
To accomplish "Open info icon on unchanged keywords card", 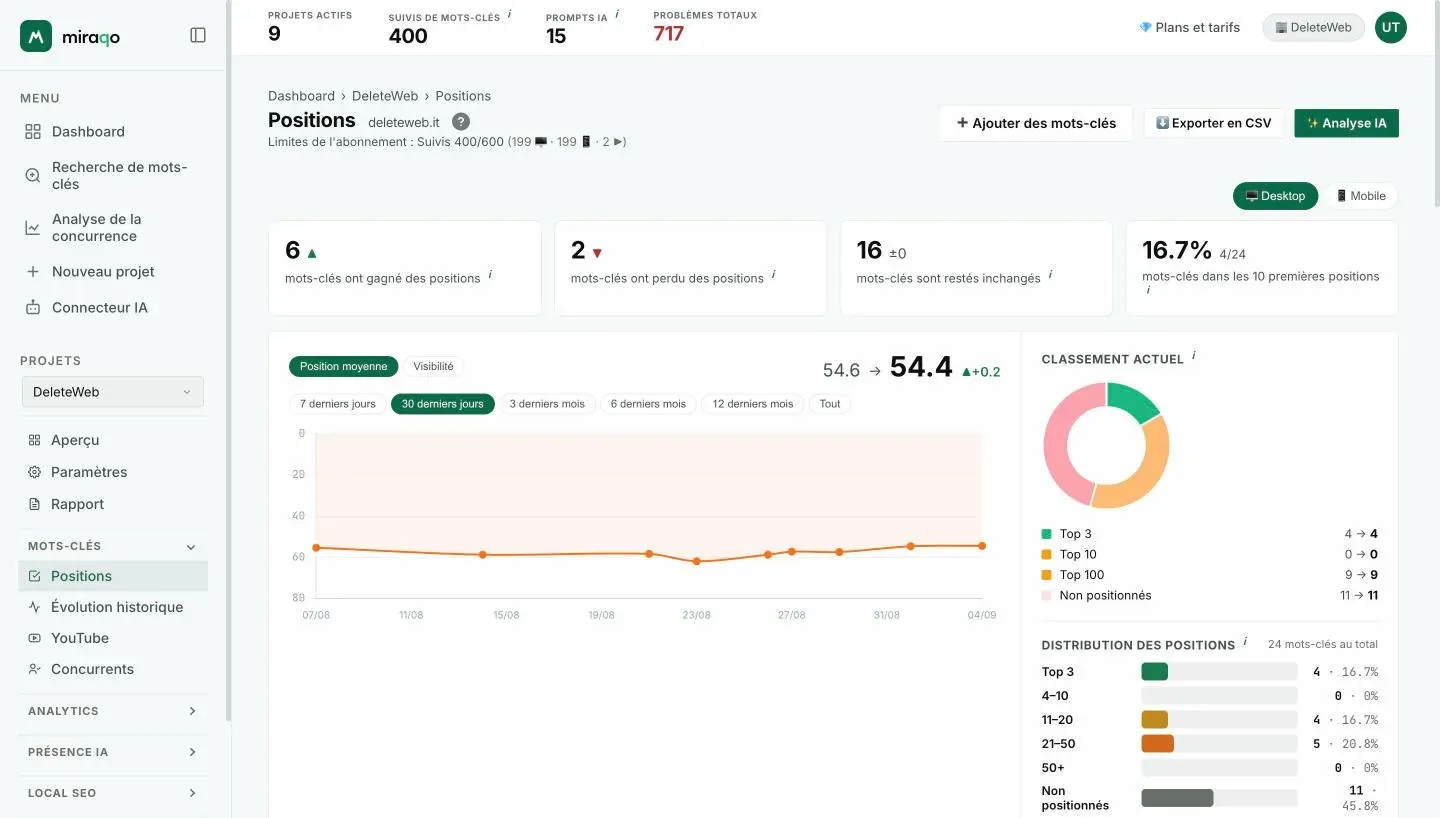I will coord(1050,275).
